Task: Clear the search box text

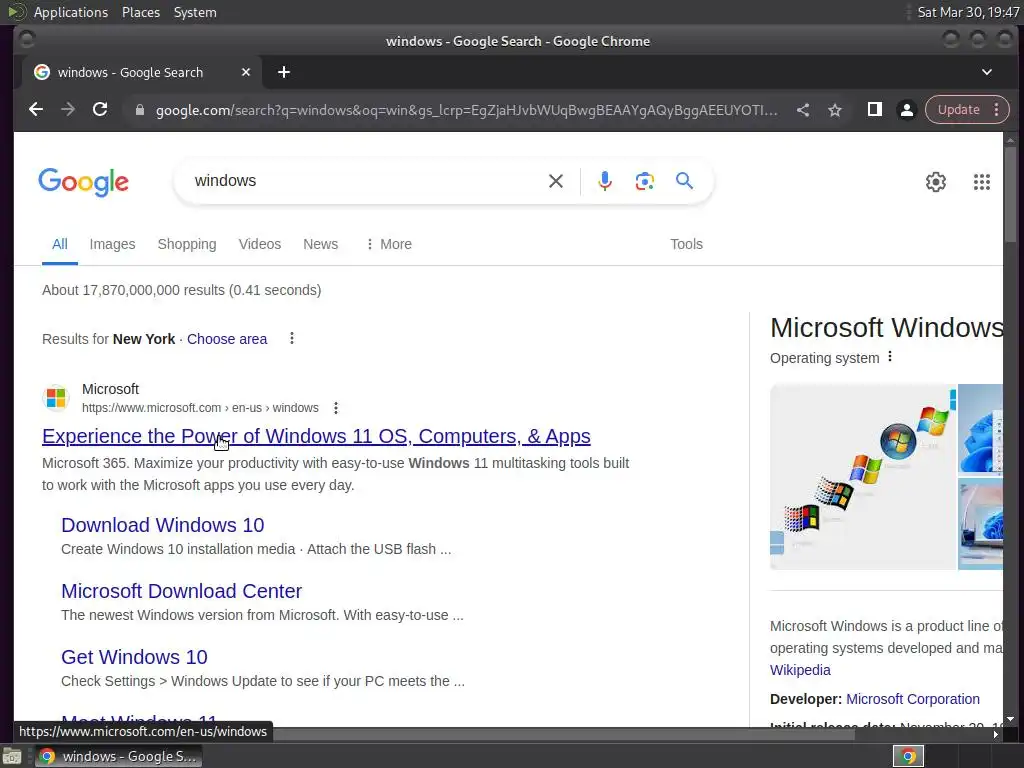Action: (556, 181)
